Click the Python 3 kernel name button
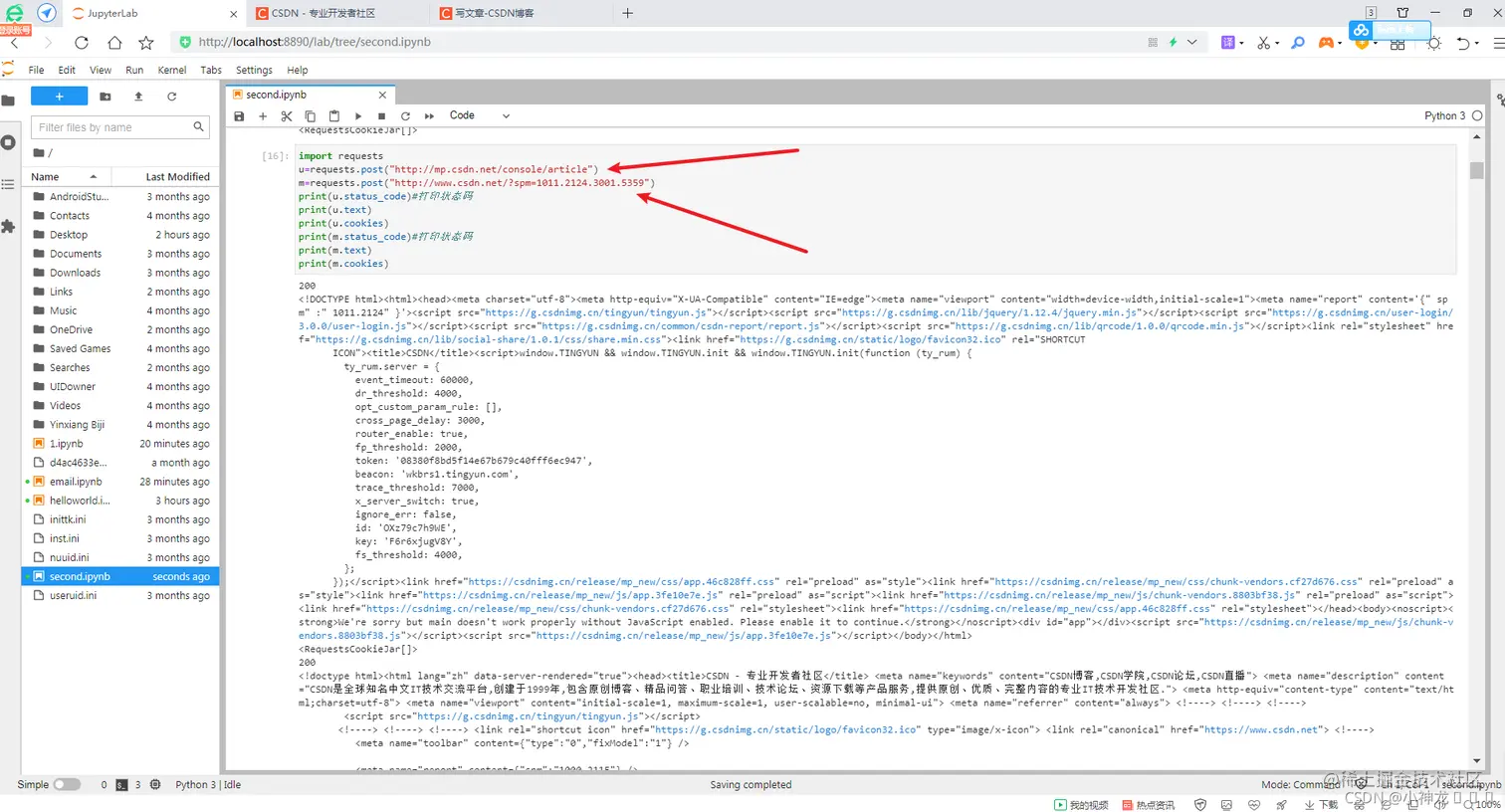 1444,115
